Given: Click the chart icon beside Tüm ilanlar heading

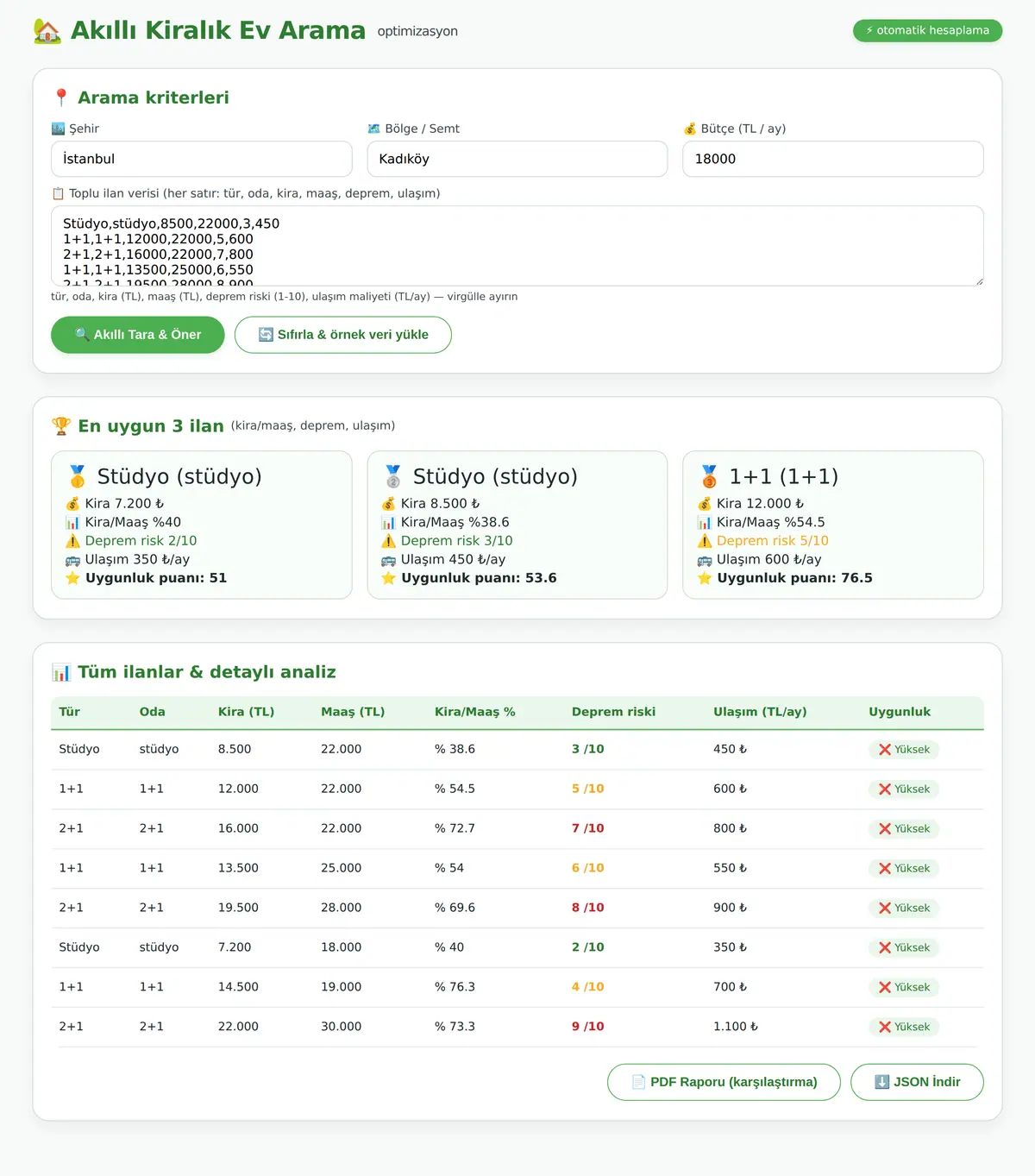Looking at the screenshot, I should click(61, 672).
